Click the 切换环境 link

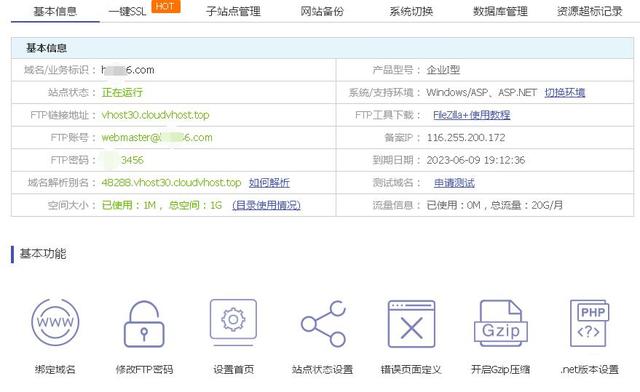[x=565, y=93]
